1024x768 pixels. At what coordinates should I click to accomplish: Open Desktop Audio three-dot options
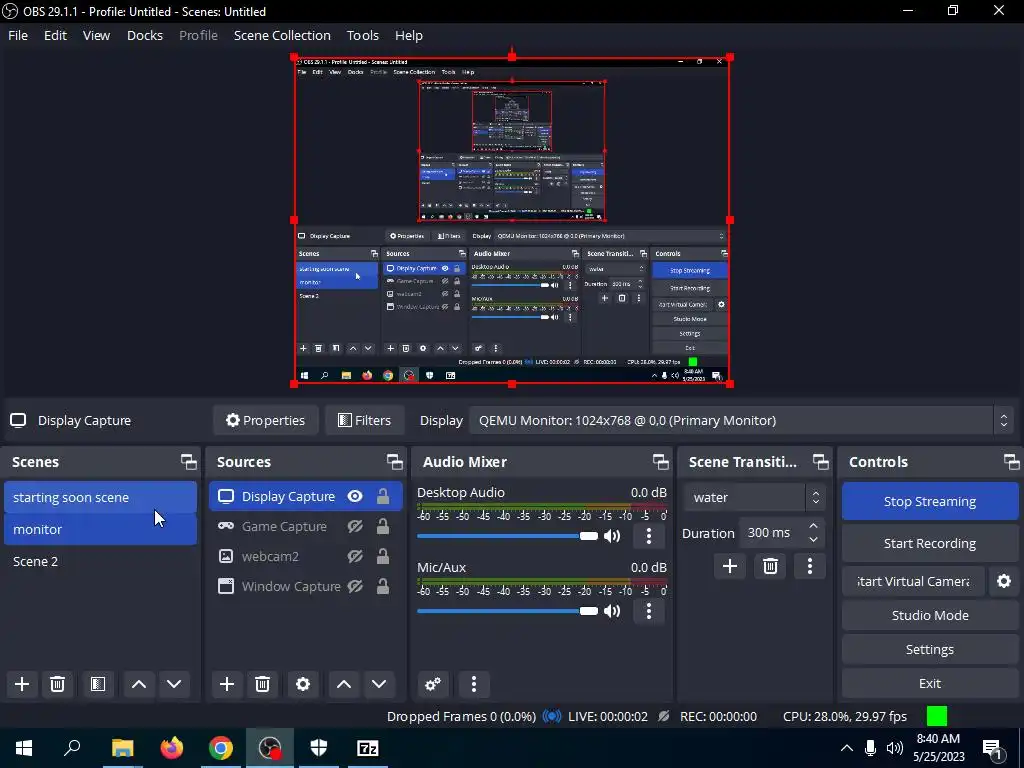coord(648,536)
